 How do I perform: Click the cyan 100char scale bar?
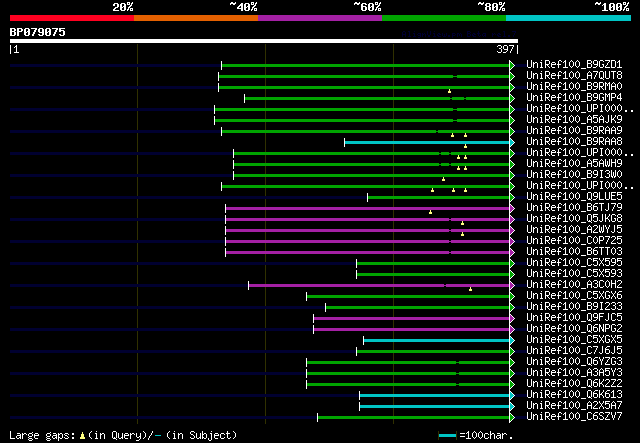(447, 436)
